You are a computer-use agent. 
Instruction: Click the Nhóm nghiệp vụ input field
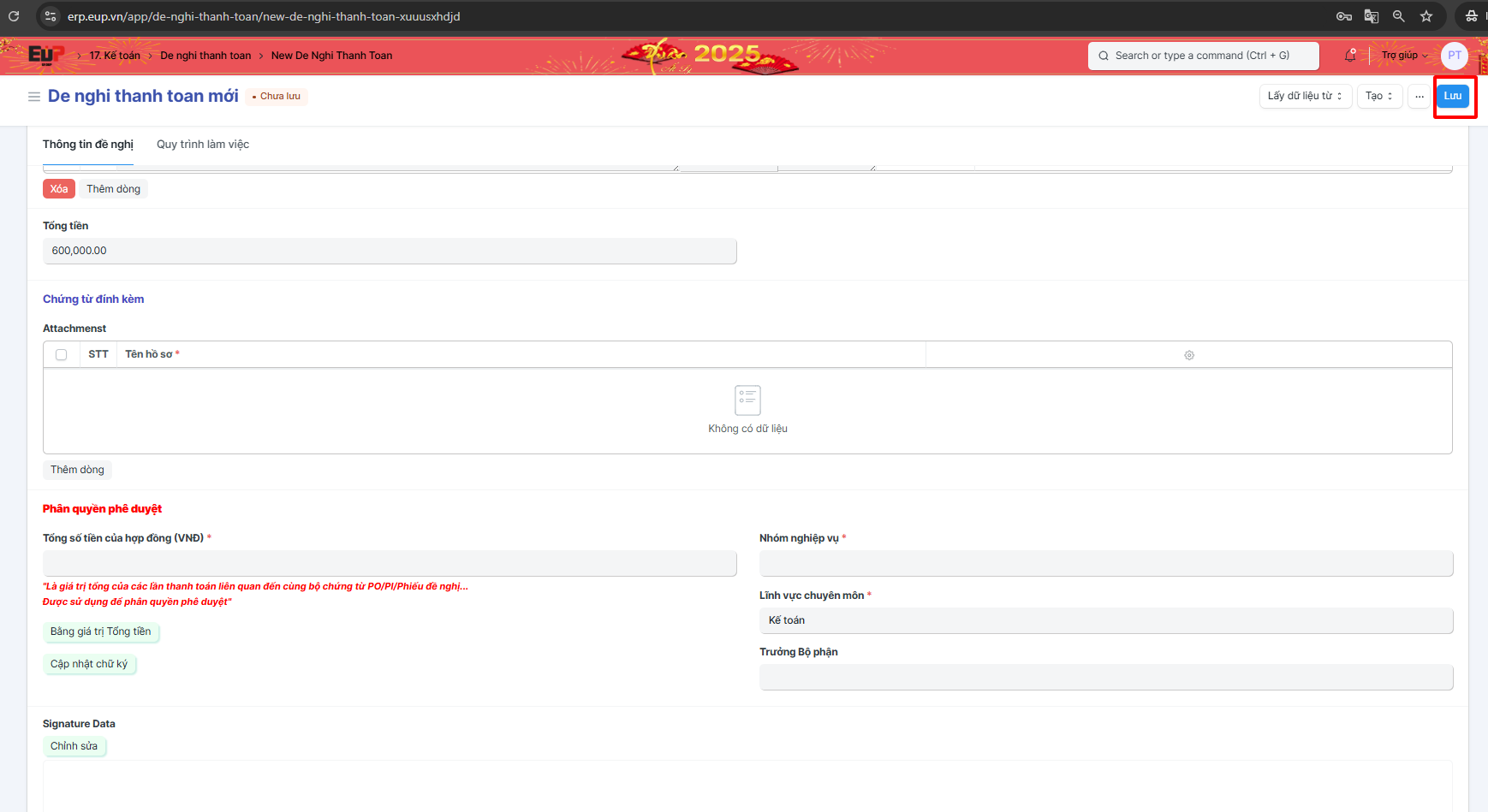[1105, 564]
